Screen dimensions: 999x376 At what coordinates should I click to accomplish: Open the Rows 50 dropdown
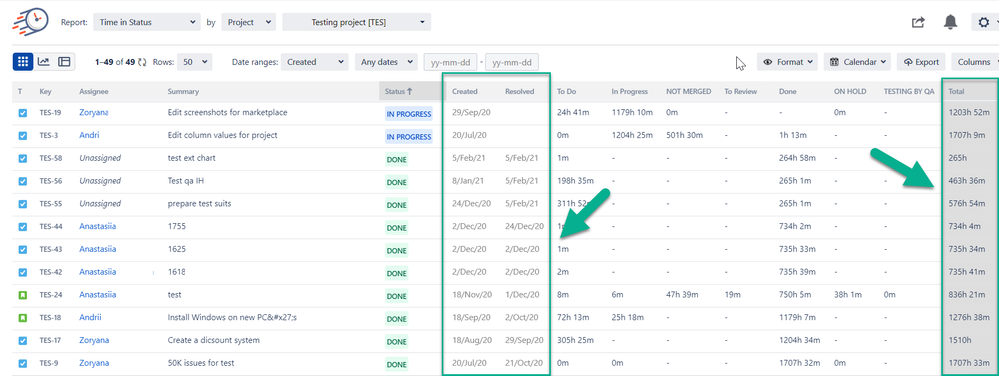coord(194,62)
